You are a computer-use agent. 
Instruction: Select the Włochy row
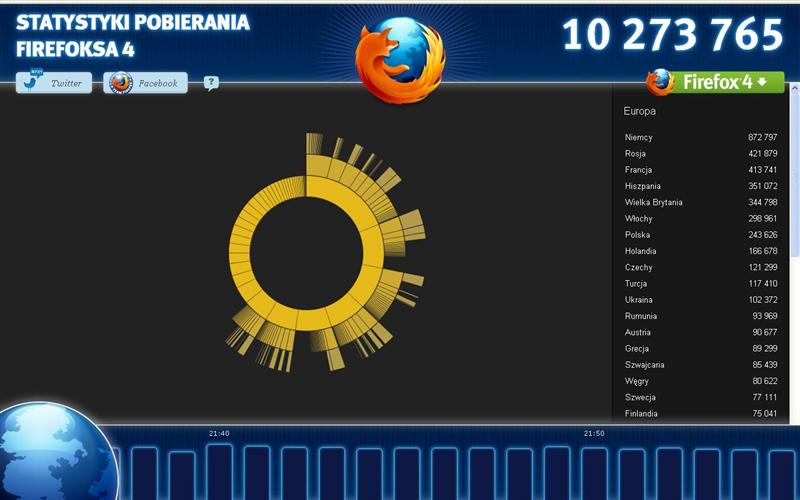point(701,218)
